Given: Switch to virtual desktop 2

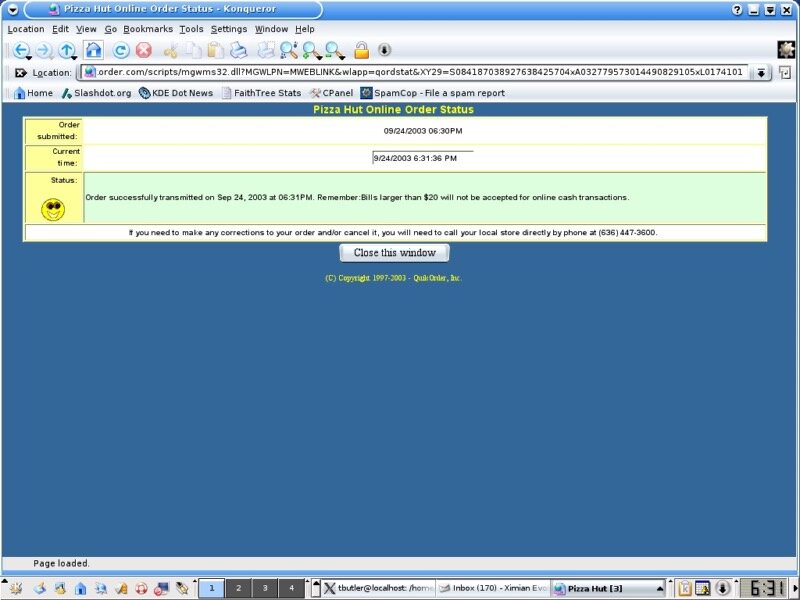Looking at the screenshot, I should point(238,588).
